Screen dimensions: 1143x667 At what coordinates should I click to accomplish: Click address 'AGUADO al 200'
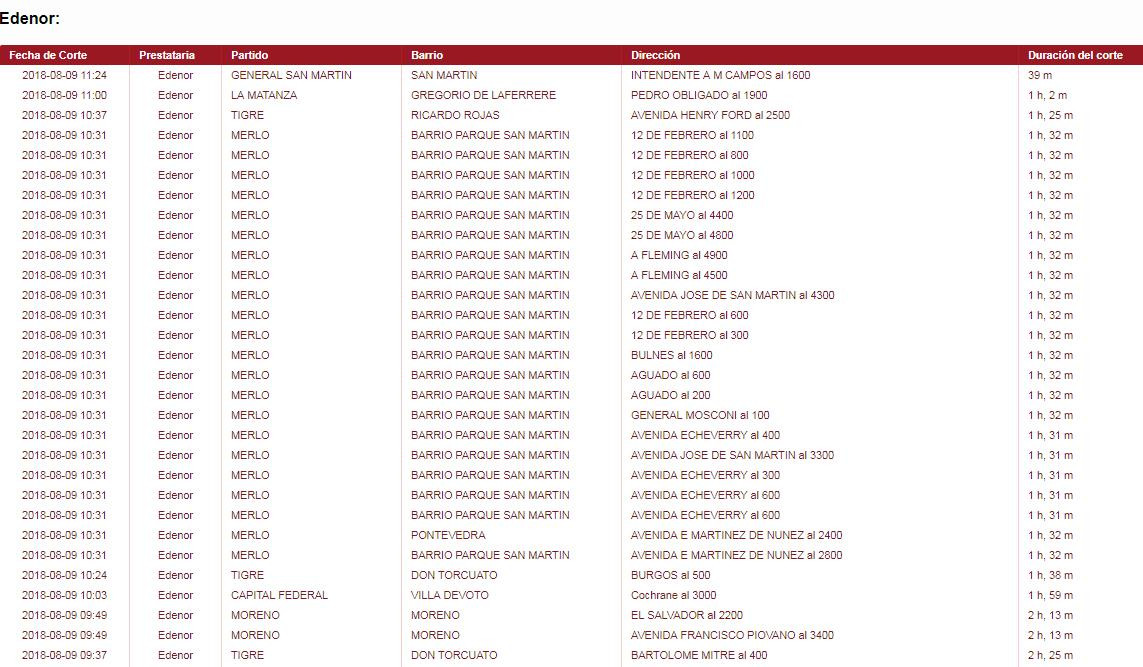[x=670, y=395]
